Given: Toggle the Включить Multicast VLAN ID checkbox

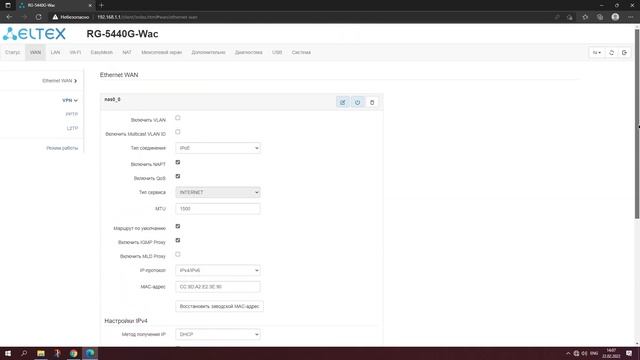Looking at the screenshot, I should point(178,132).
